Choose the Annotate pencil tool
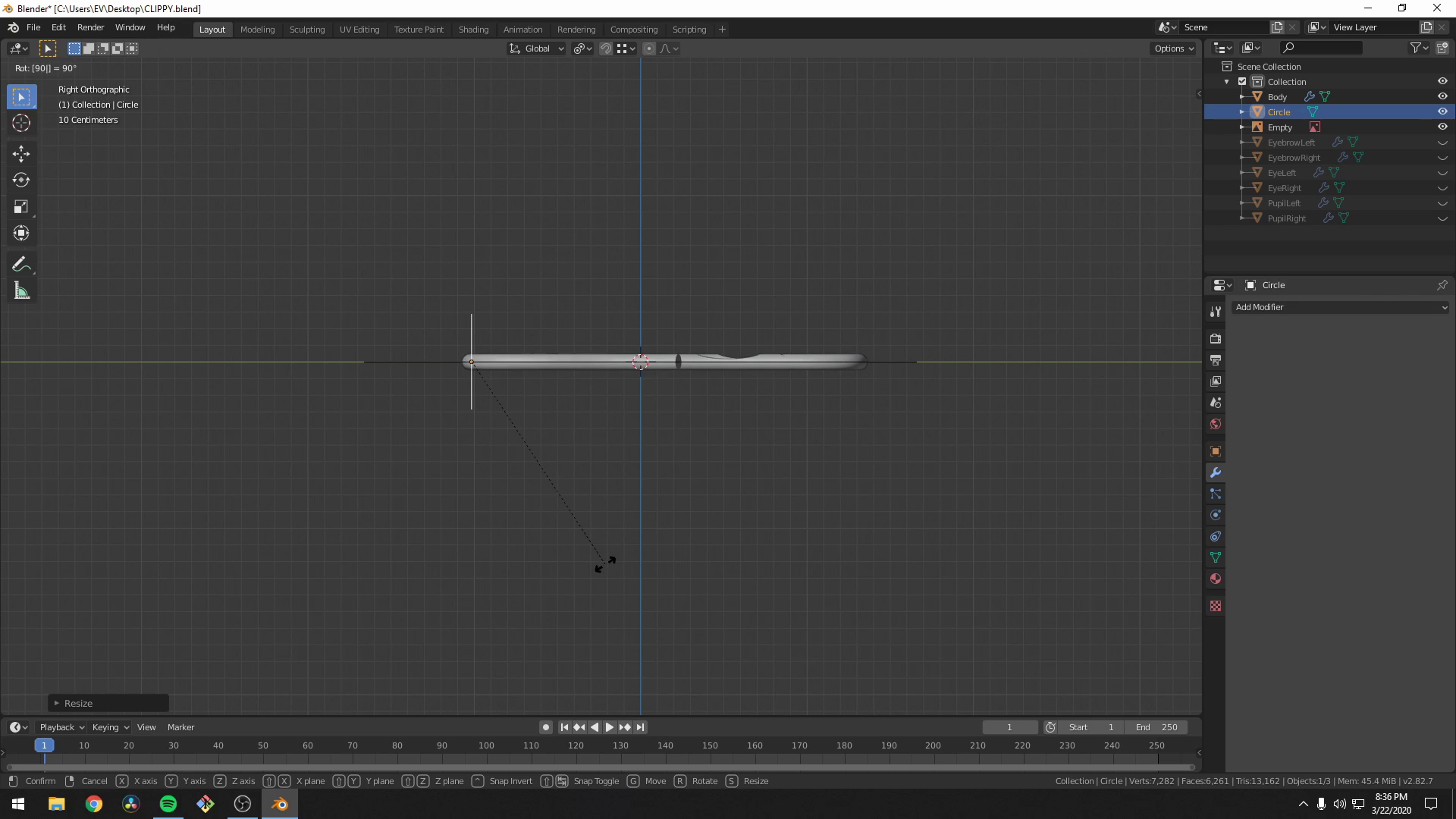The width and height of the screenshot is (1456, 819). [x=21, y=265]
